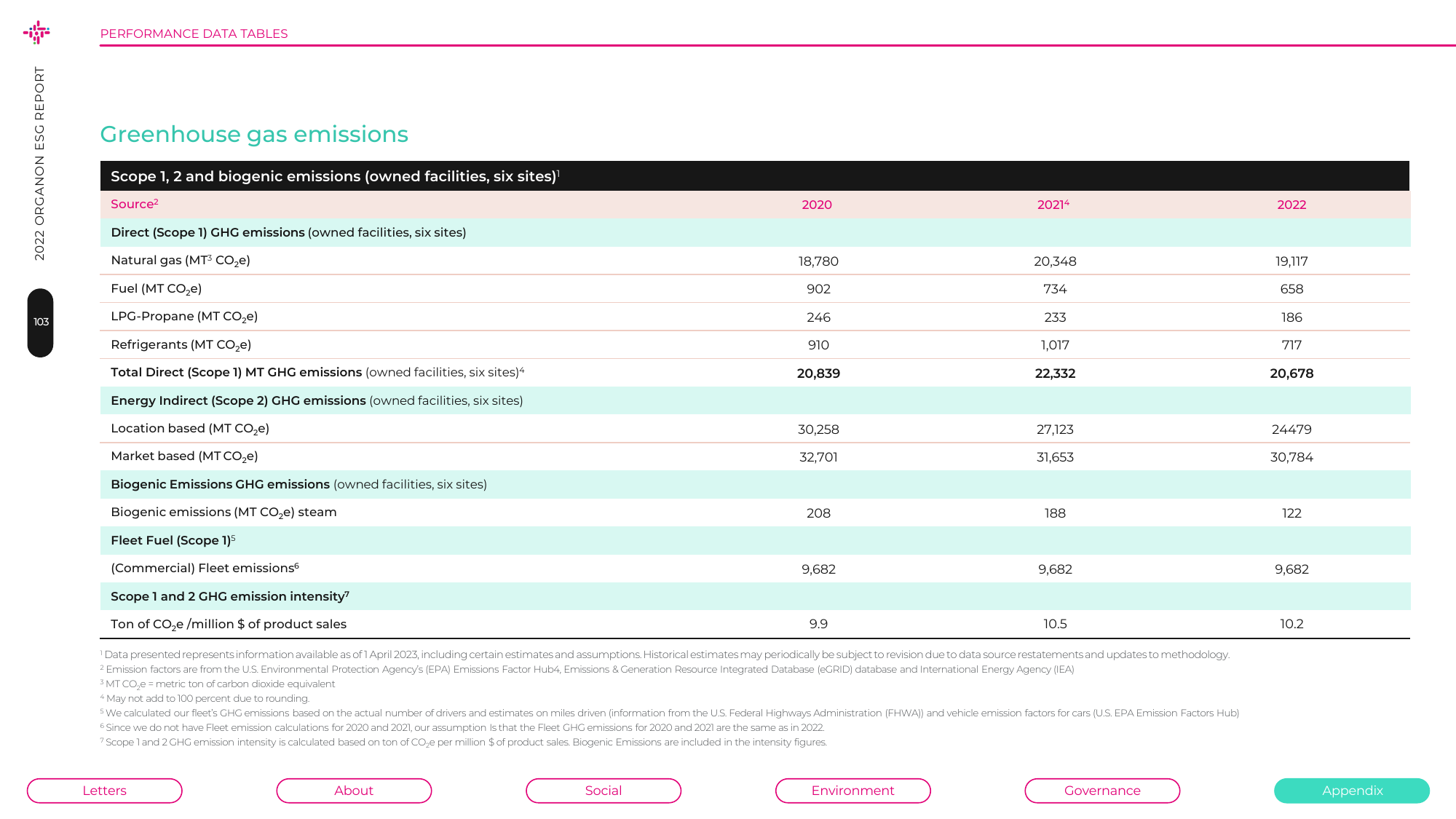Click the Biogenic emissions steam row label
Image resolution: width=1456 pixels, height=819 pixels.
pos(223,513)
